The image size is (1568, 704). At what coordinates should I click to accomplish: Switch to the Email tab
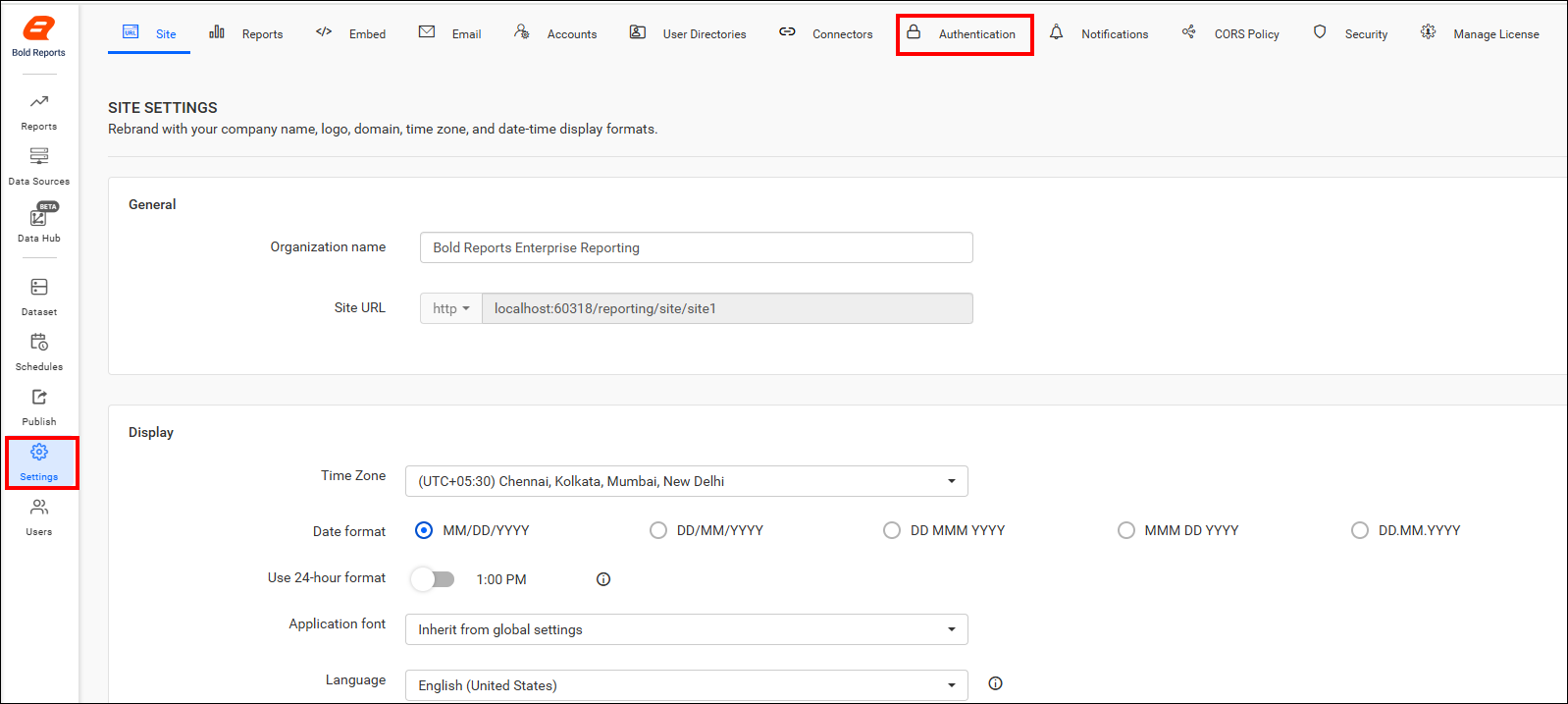[466, 33]
